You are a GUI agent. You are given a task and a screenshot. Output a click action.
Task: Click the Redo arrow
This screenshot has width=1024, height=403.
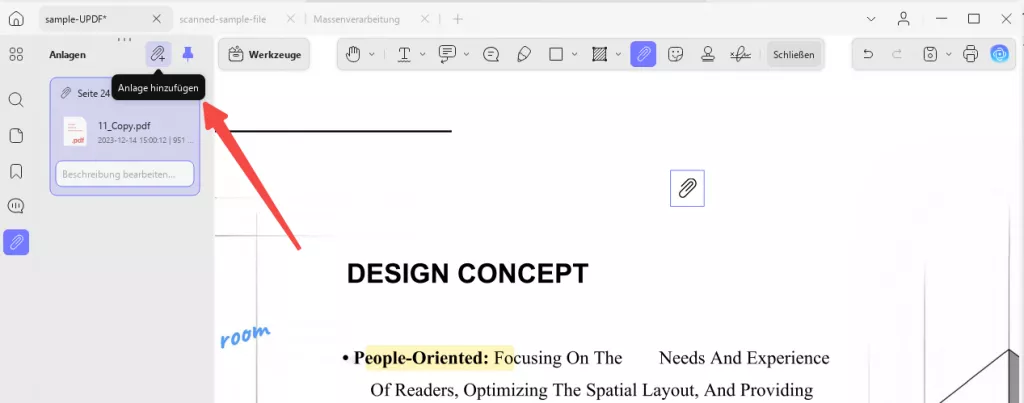click(897, 54)
